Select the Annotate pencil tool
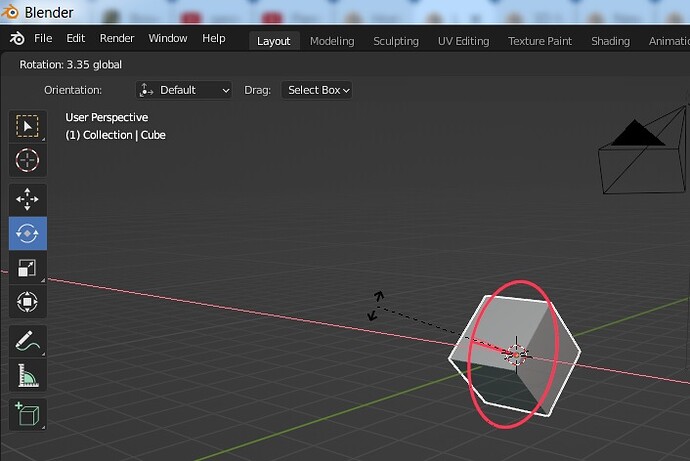The image size is (690, 461). (x=27, y=341)
